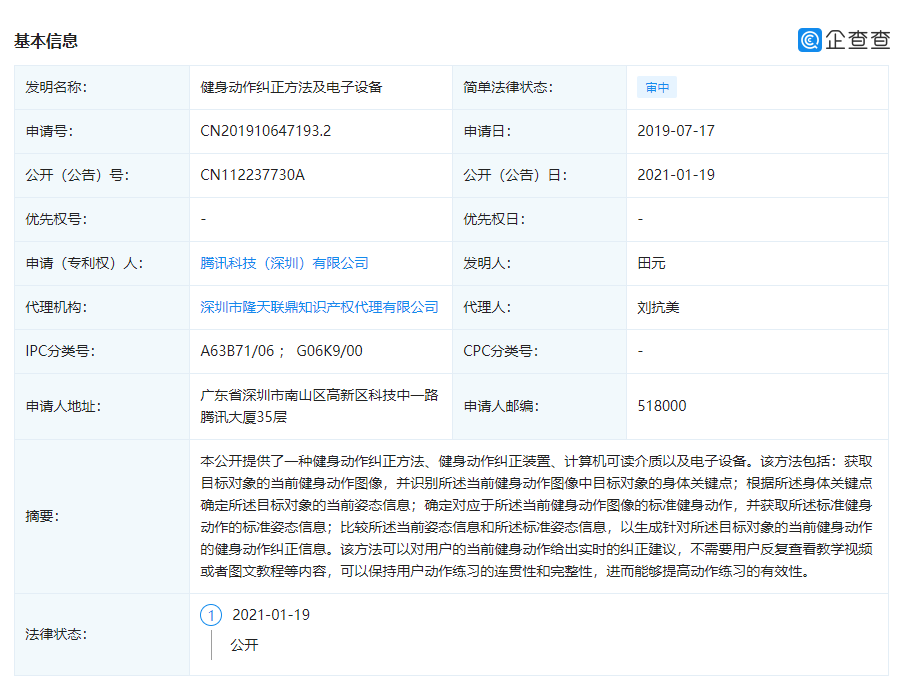Select the publication date 2021-01-19 in 公开（公告）日 row

point(676,175)
